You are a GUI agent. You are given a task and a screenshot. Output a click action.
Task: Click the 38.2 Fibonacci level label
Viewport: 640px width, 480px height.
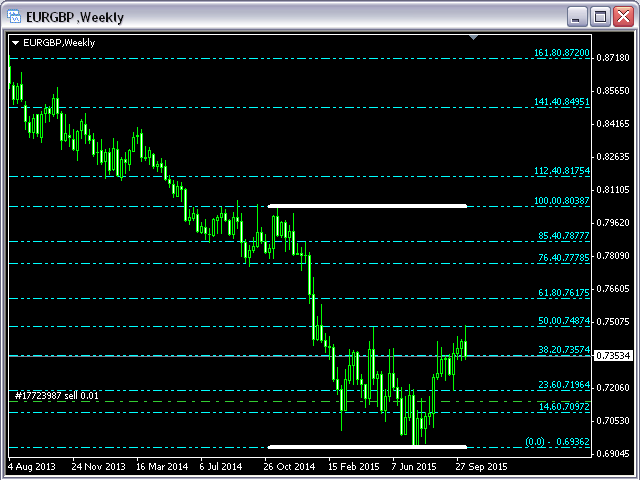(x=564, y=350)
